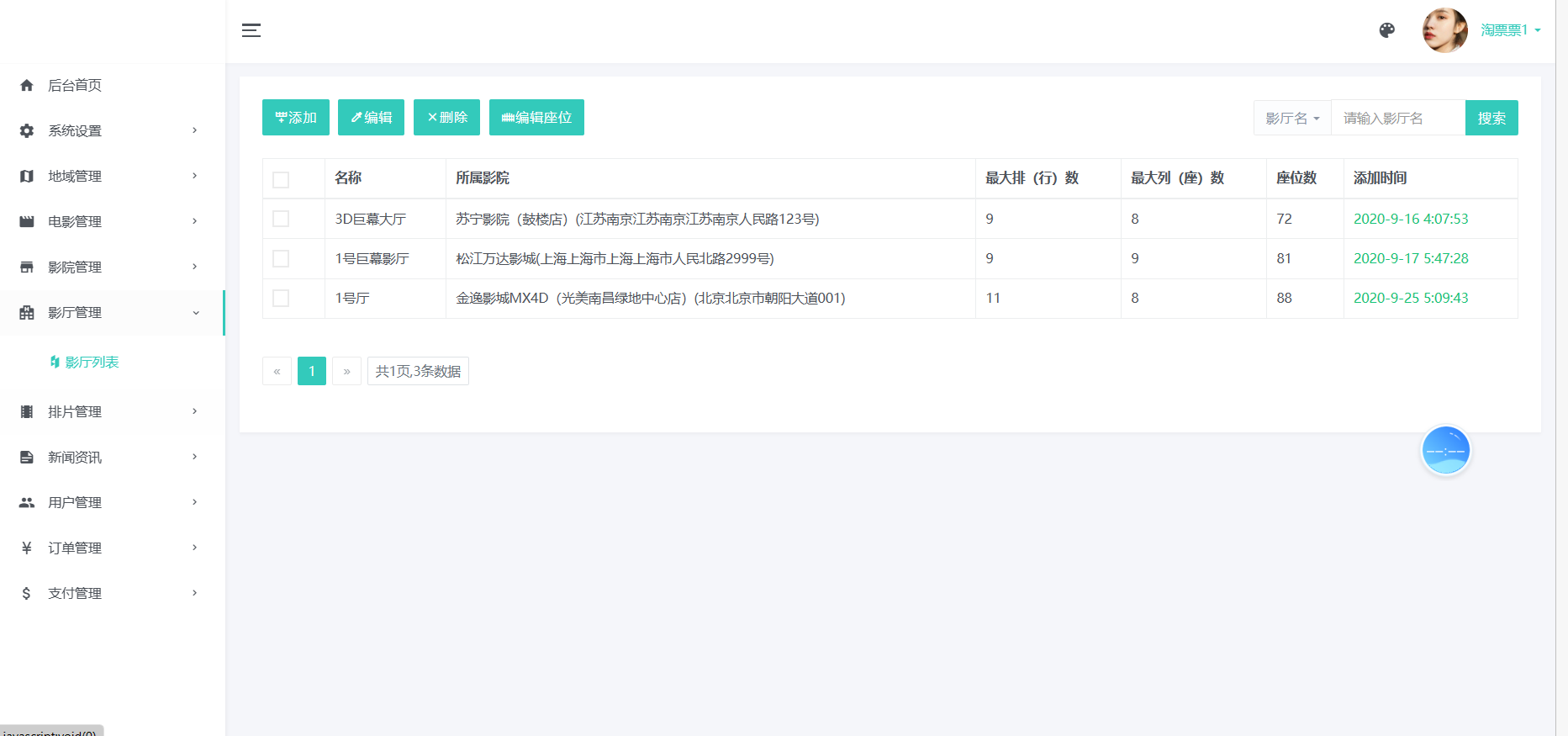1568x736 pixels.
Task: Click the user avatar picture
Action: point(1444,30)
